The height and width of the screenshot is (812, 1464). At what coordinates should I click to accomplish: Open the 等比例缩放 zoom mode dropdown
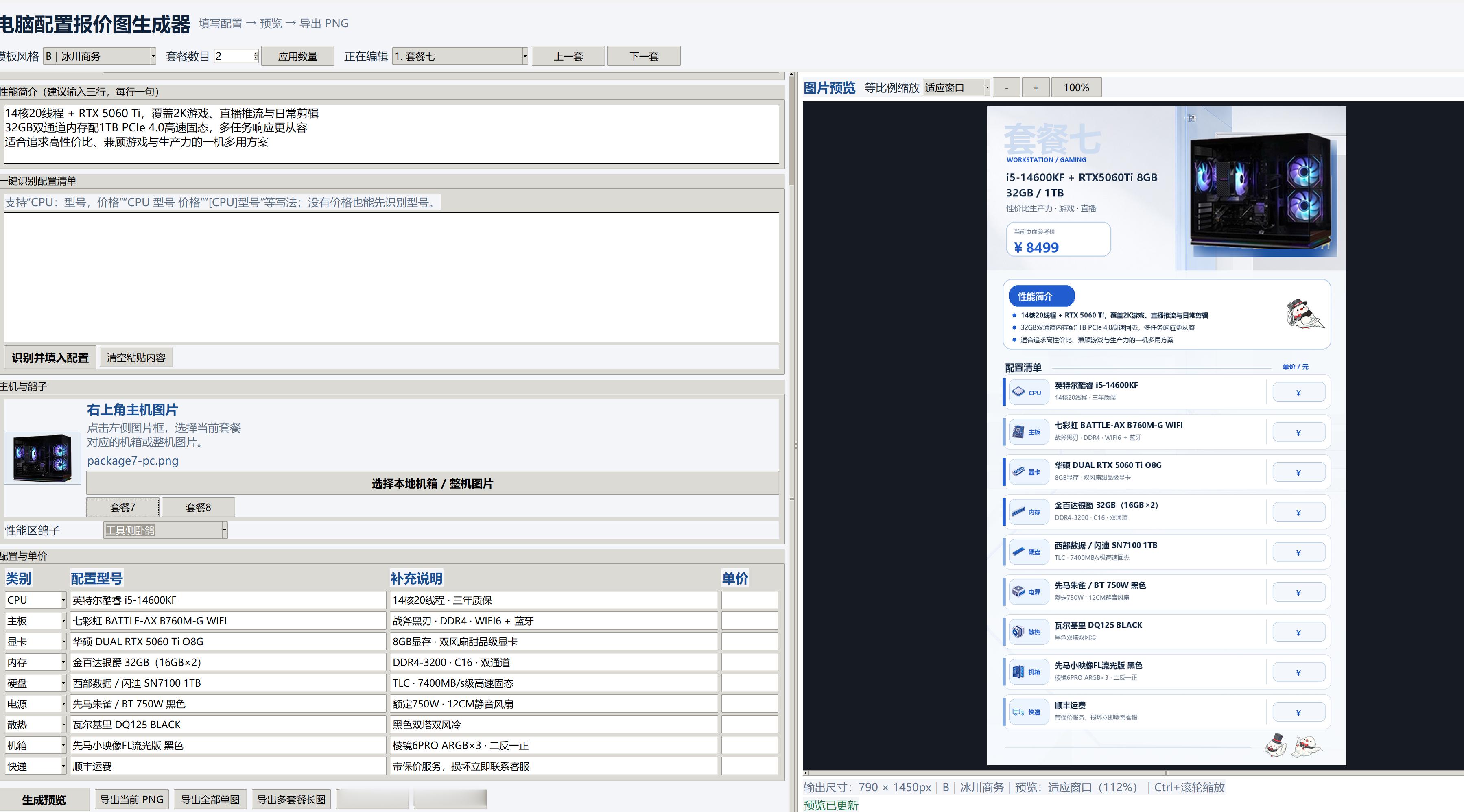pyautogui.click(x=957, y=87)
